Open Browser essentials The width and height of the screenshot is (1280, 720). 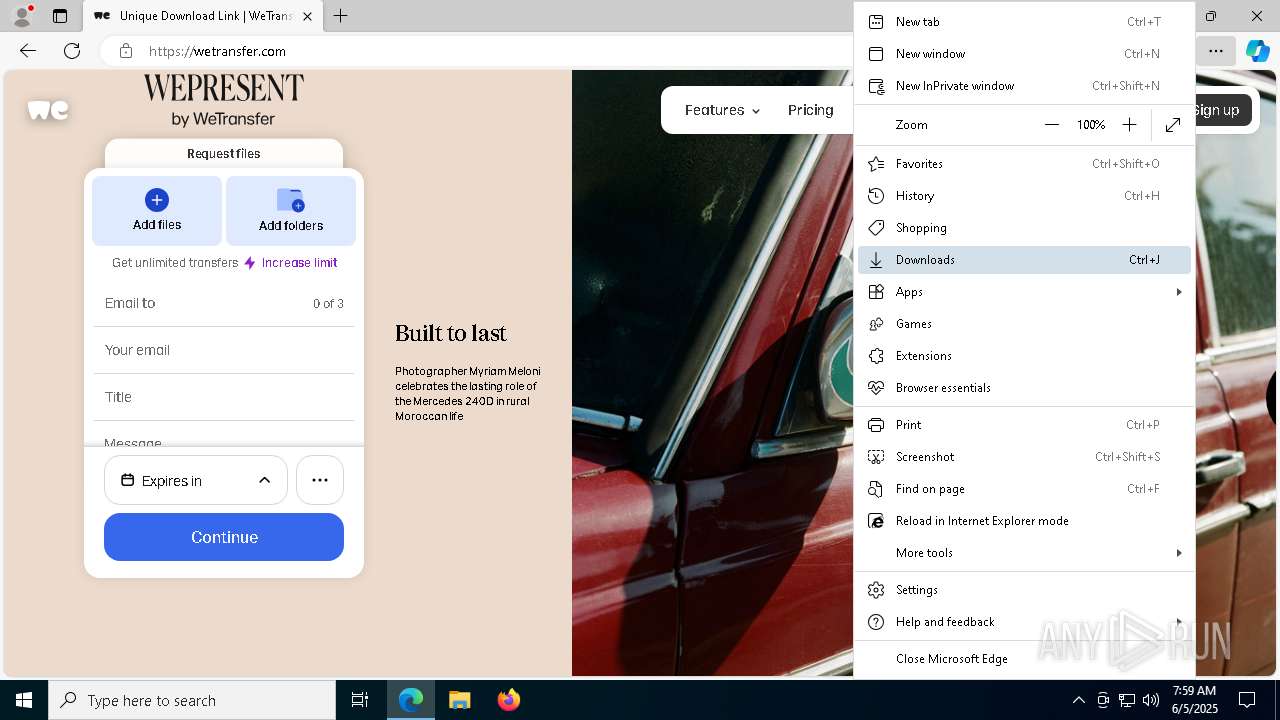coord(1024,388)
